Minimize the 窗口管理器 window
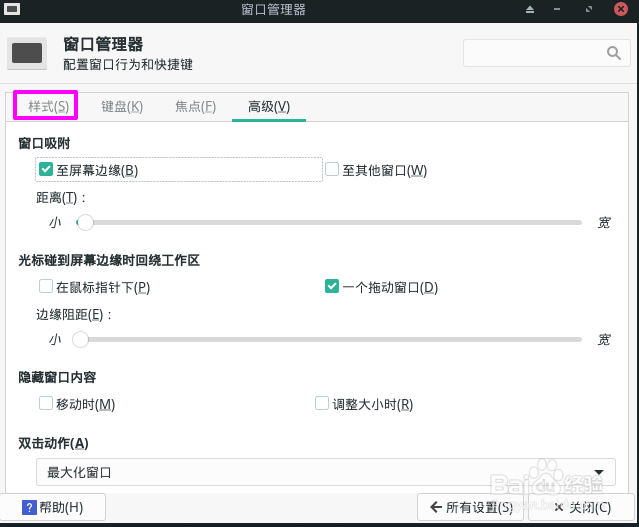Image resolution: width=639 pixels, height=527 pixels. coord(557,9)
